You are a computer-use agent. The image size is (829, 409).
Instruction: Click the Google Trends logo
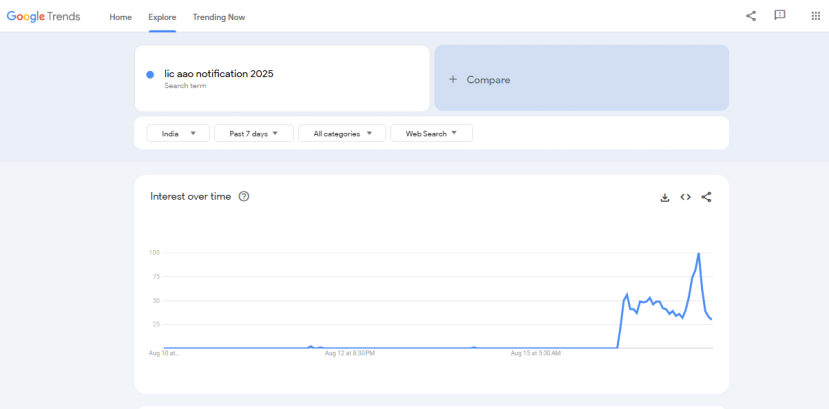43,16
